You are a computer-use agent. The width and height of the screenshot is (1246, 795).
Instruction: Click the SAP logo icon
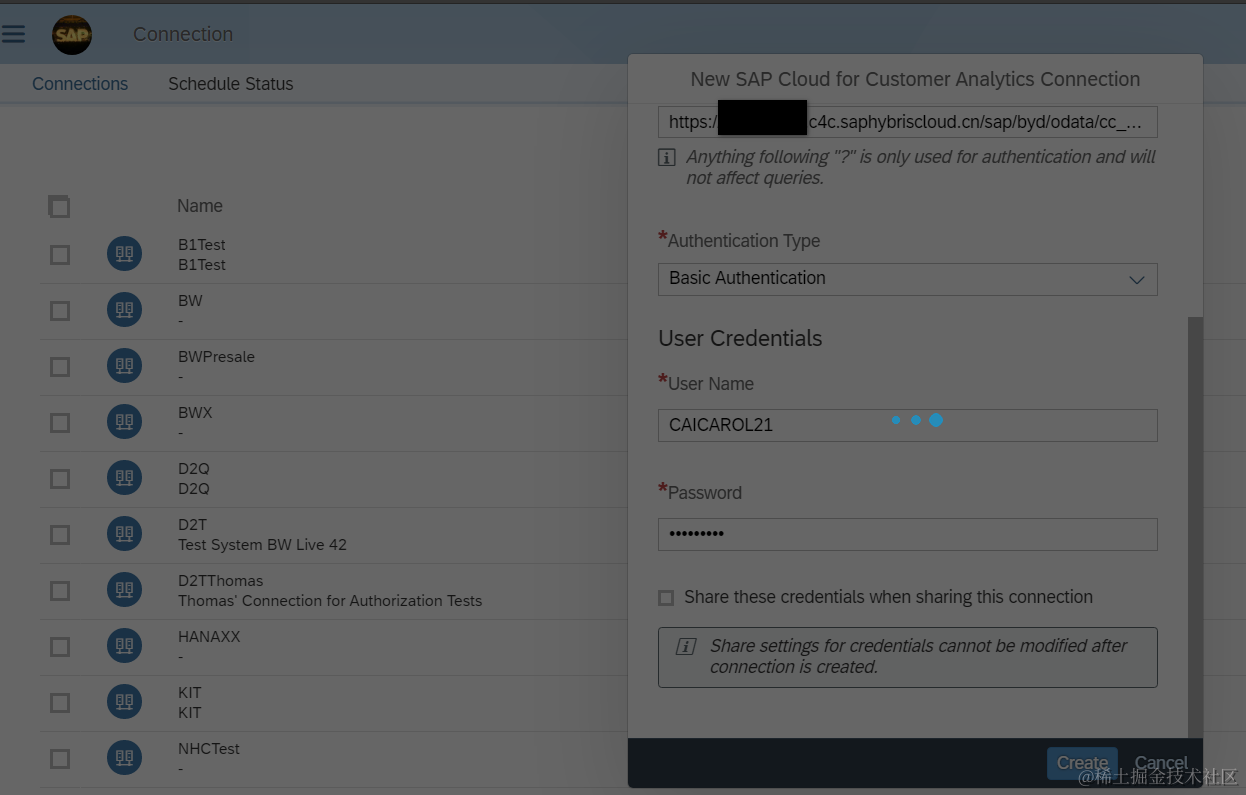[72, 35]
